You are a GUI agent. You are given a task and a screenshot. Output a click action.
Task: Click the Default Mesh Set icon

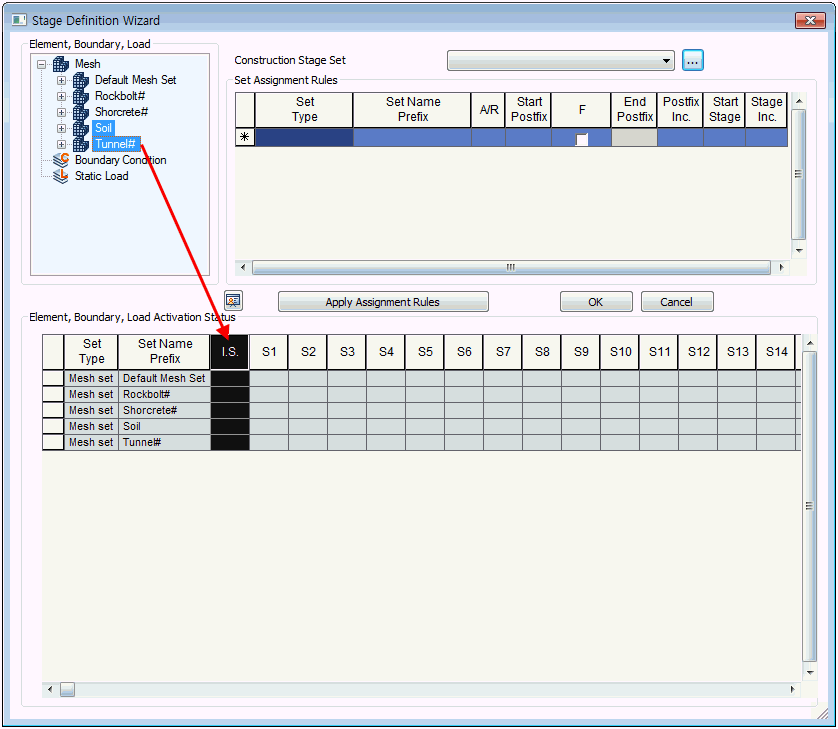click(81, 80)
